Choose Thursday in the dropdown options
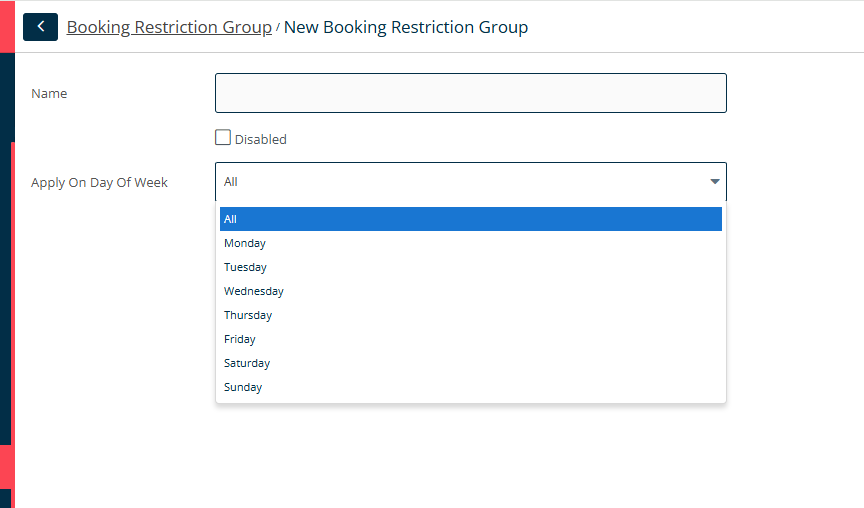The height and width of the screenshot is (508, 864). tap(248, 315)
